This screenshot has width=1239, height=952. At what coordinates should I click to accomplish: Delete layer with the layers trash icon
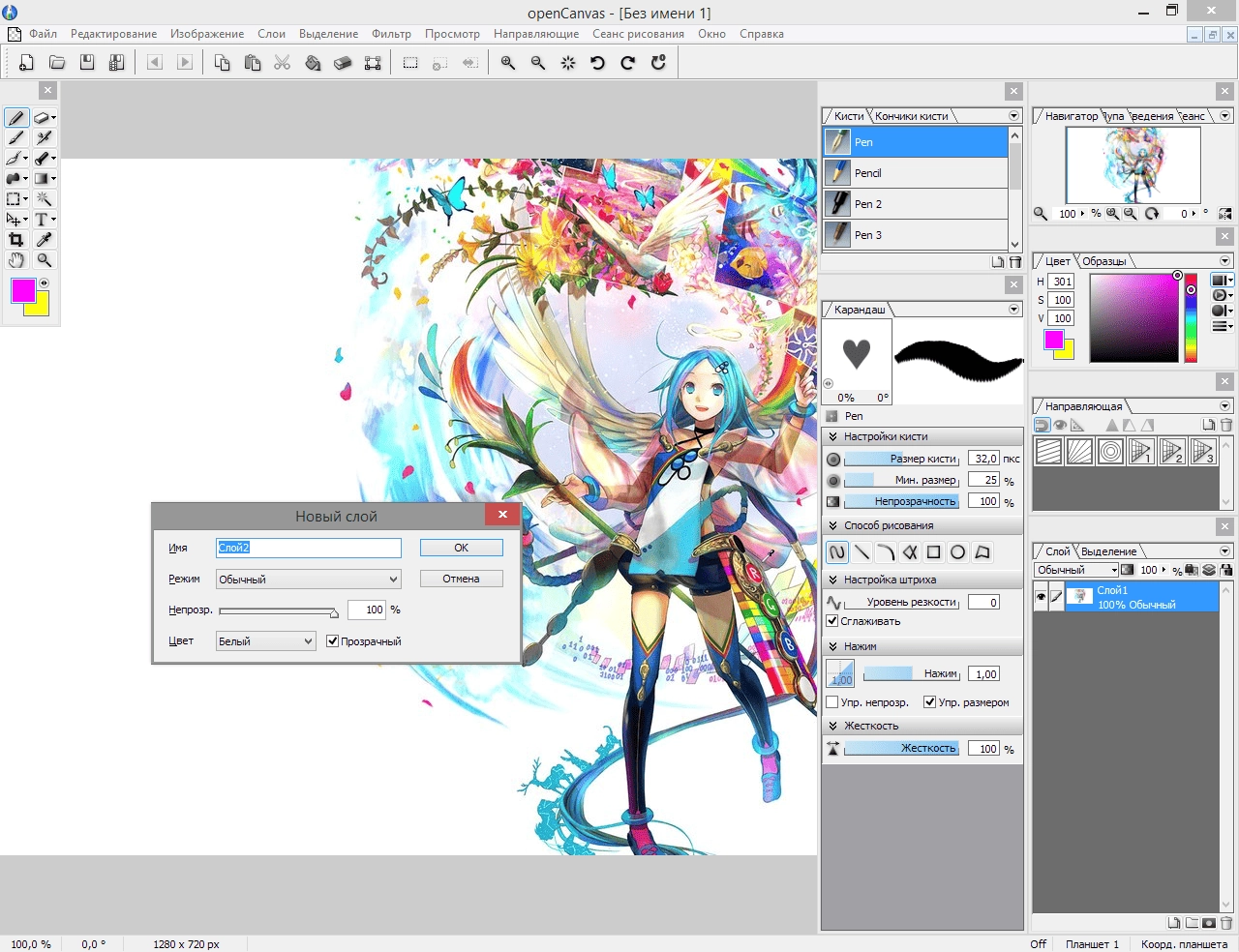click(x=1226, y=923)
